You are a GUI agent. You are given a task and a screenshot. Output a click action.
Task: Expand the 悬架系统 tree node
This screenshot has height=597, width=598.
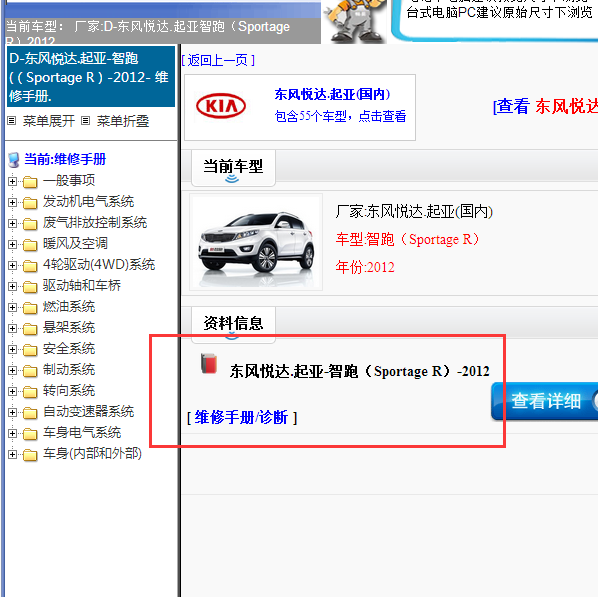tap(12, 328)
